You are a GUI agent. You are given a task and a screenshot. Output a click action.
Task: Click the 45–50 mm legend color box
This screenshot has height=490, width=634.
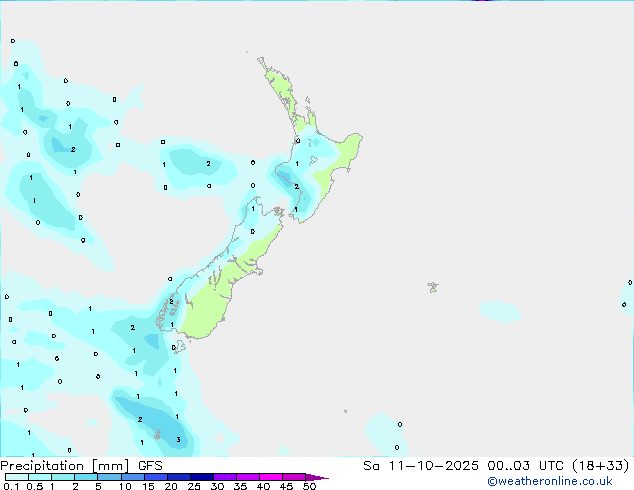[294, 477]
